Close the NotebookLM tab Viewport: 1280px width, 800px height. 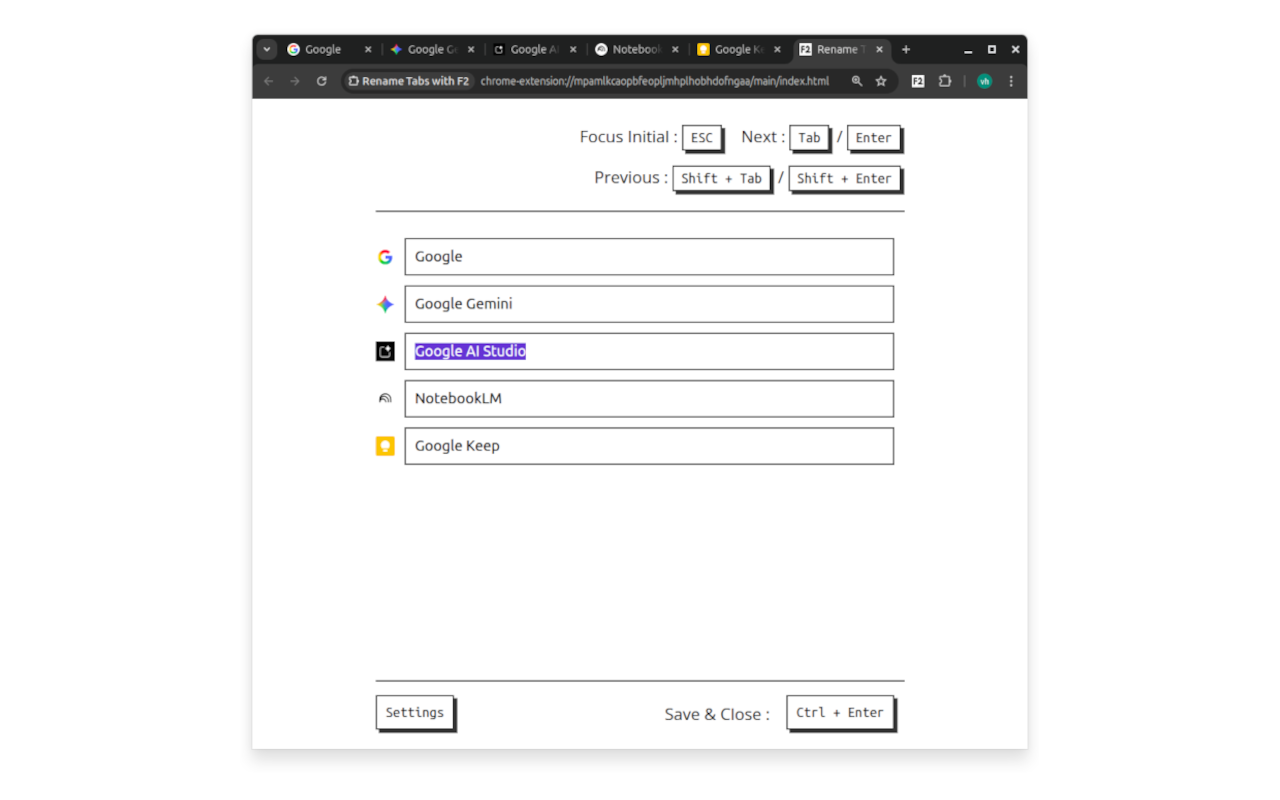[675, 49]
